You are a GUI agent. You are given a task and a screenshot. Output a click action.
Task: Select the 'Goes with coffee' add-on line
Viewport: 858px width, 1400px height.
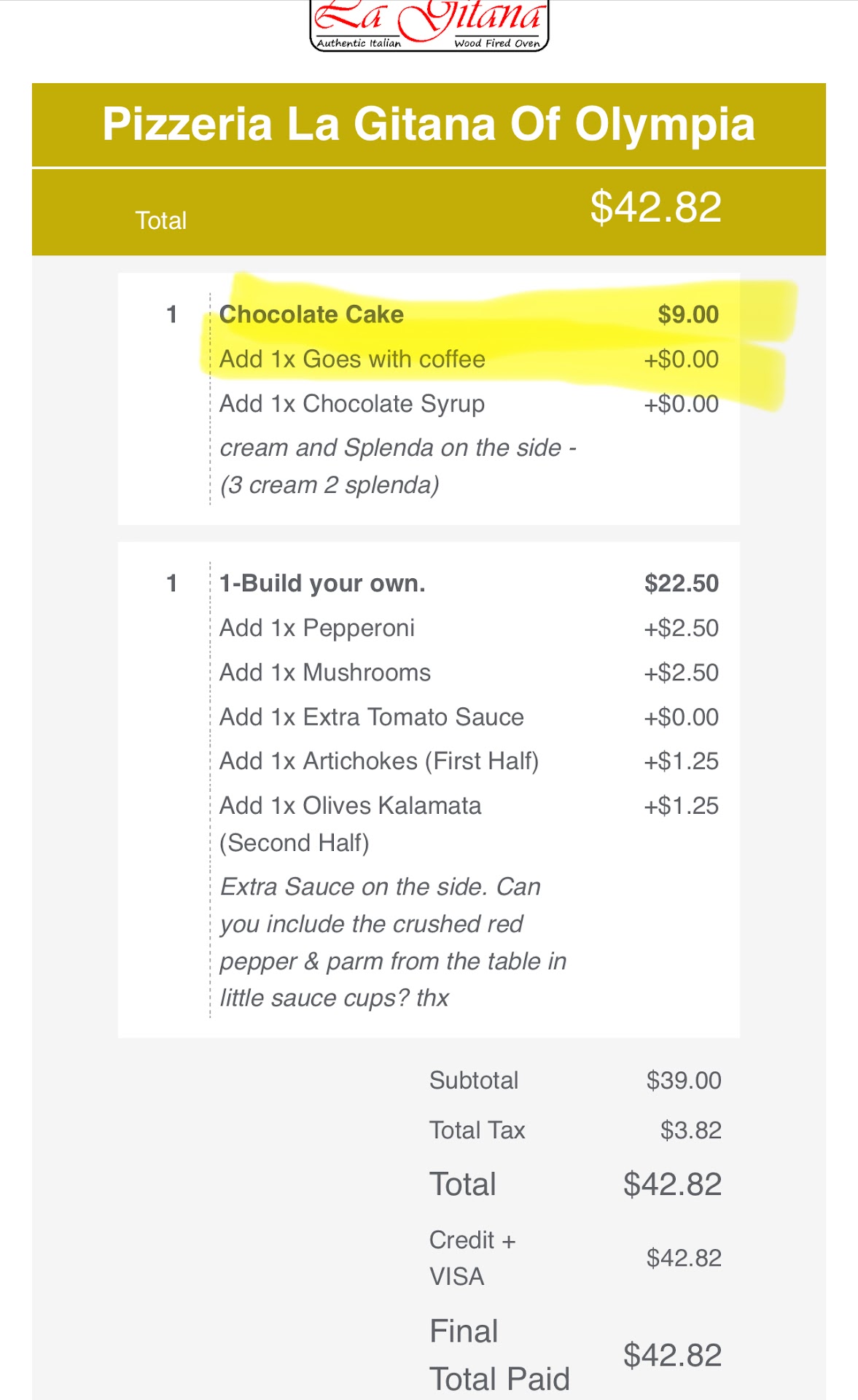click(x=352, y=359)
